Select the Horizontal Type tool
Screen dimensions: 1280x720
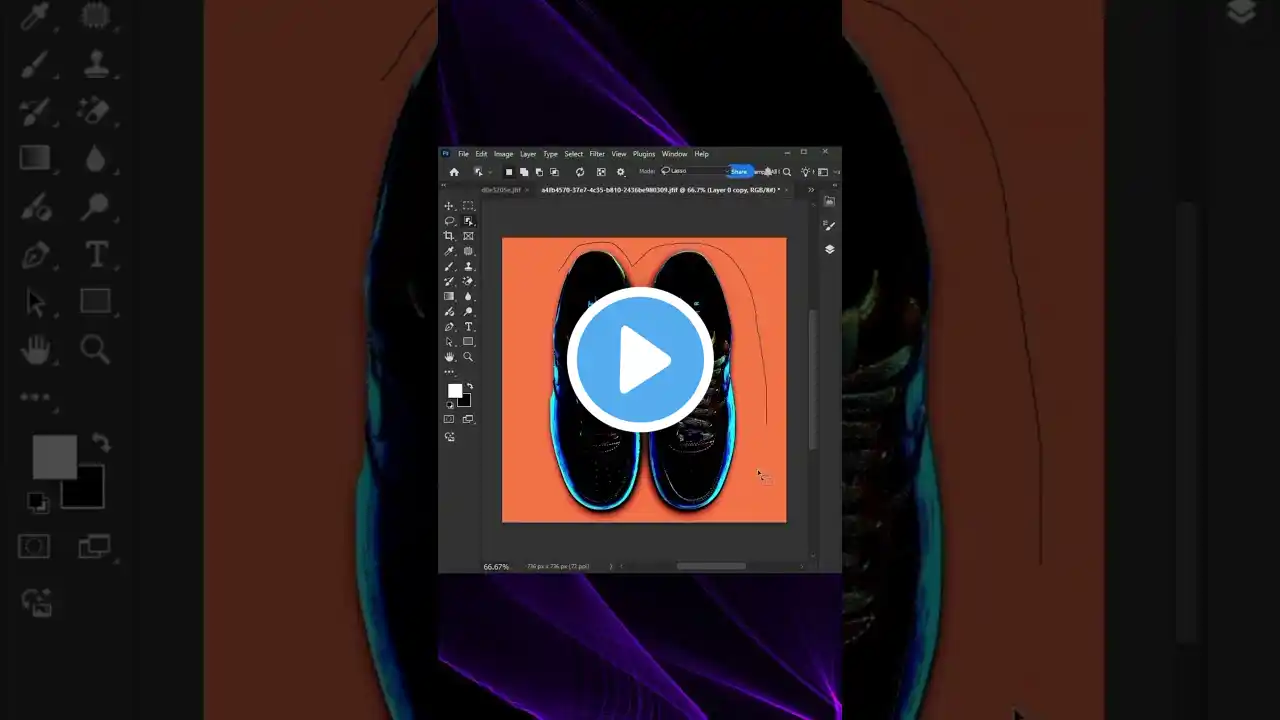pos(468,327)
